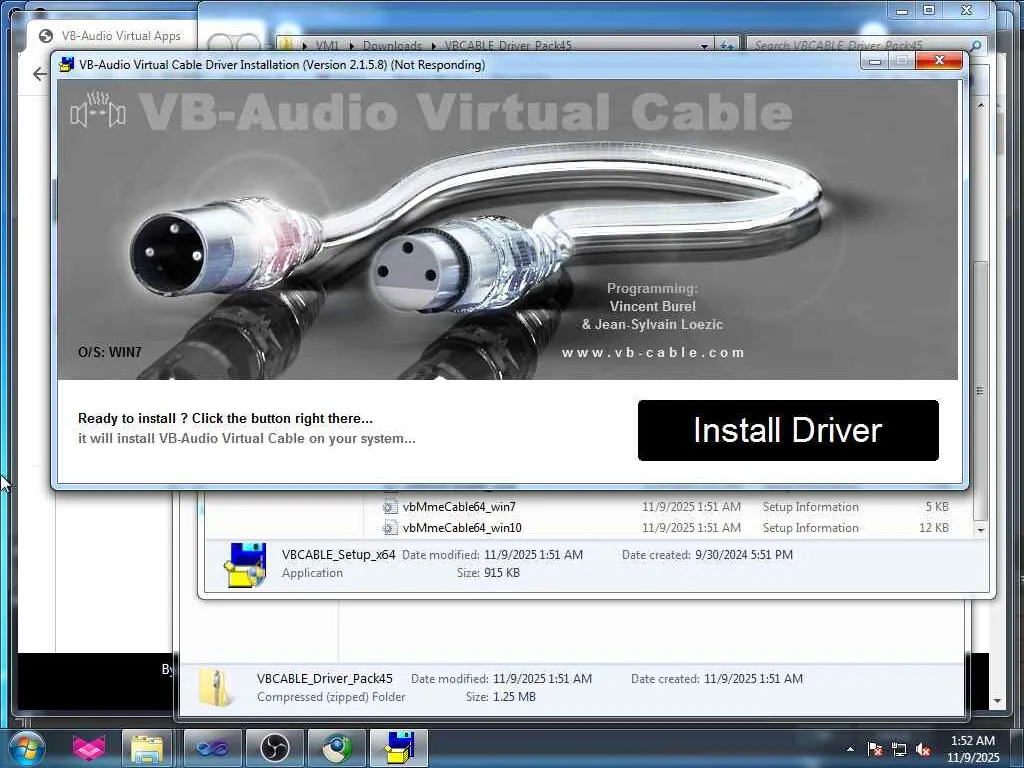The height and width of the screenshot is (768, 1024).
Task: Open the Windows Start menu
Action: click(26, 748)
